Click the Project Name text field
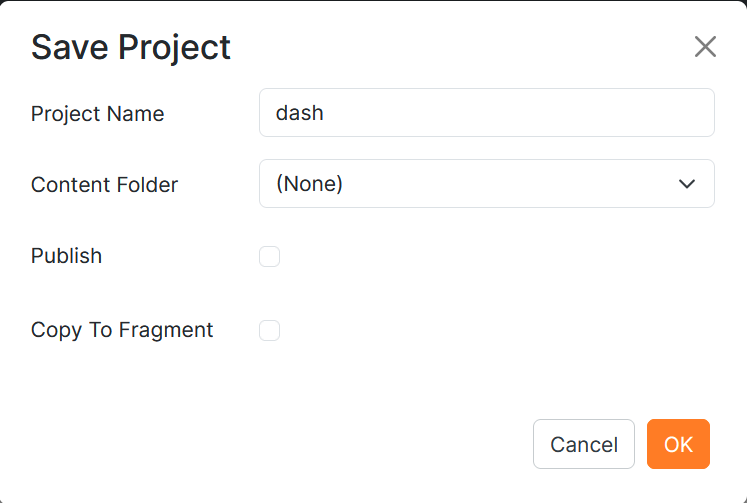This screenshot has width=747, height=503. coord(486,113)
